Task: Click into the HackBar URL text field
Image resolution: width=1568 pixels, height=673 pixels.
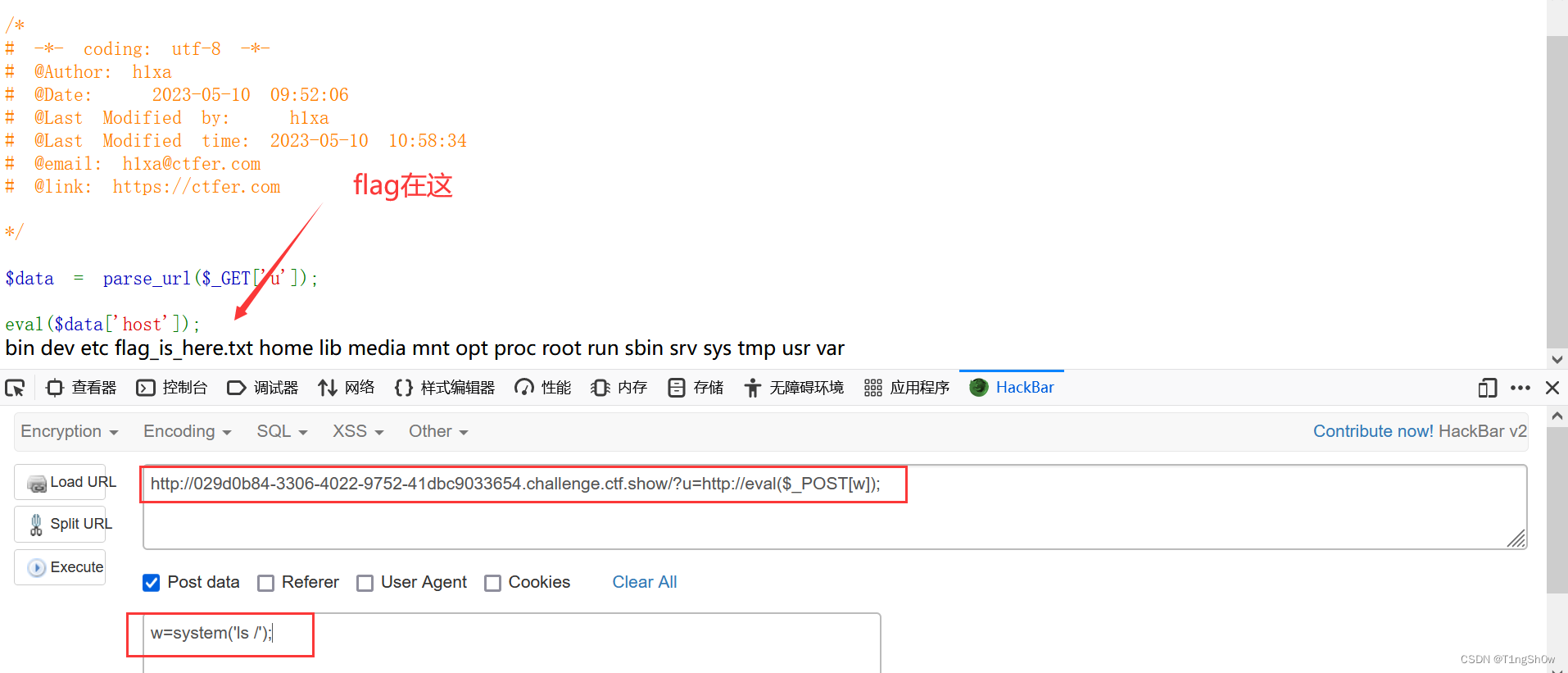Action: (x=835, y=507)
